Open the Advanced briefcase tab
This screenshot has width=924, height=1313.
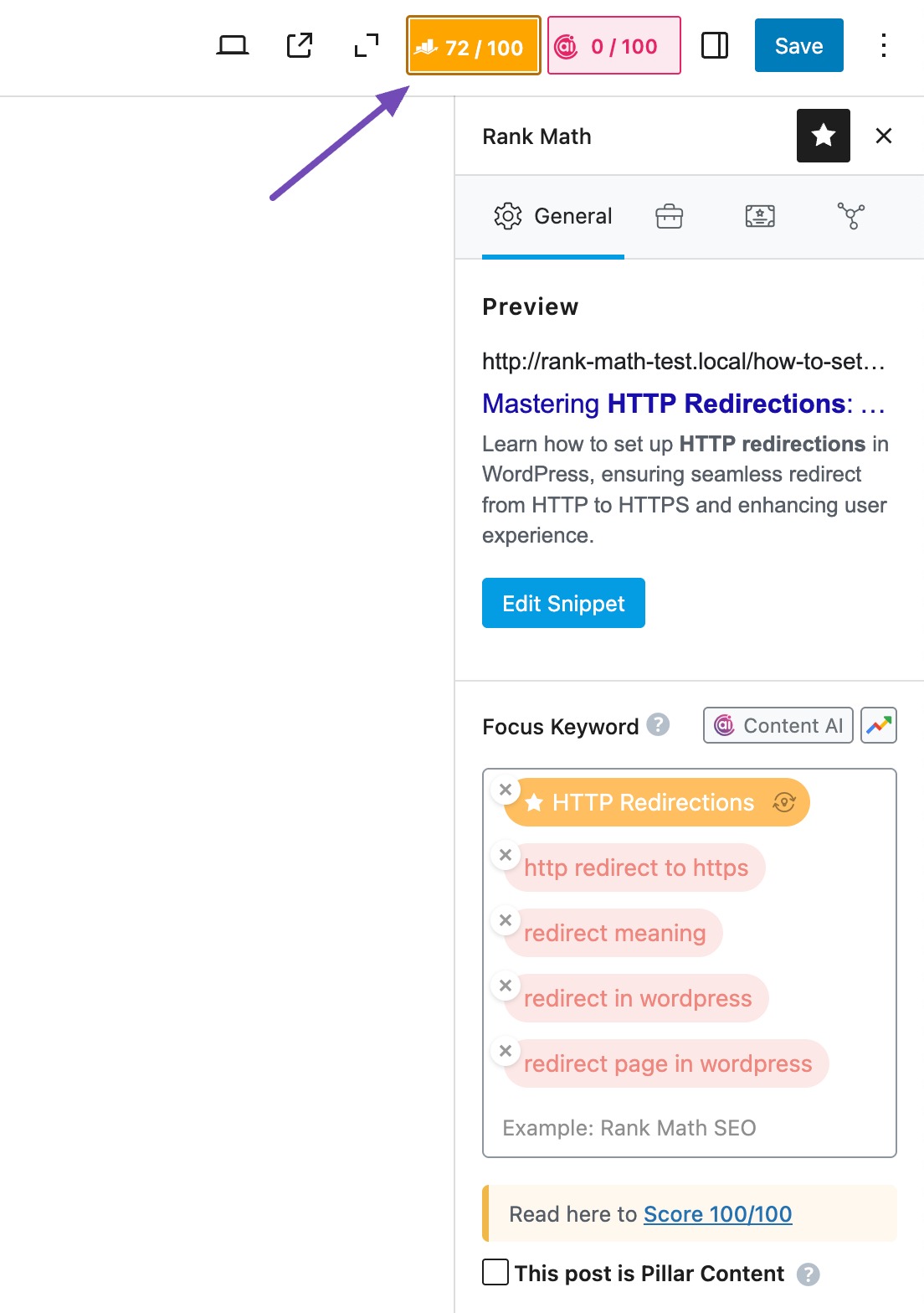point(669,216)
